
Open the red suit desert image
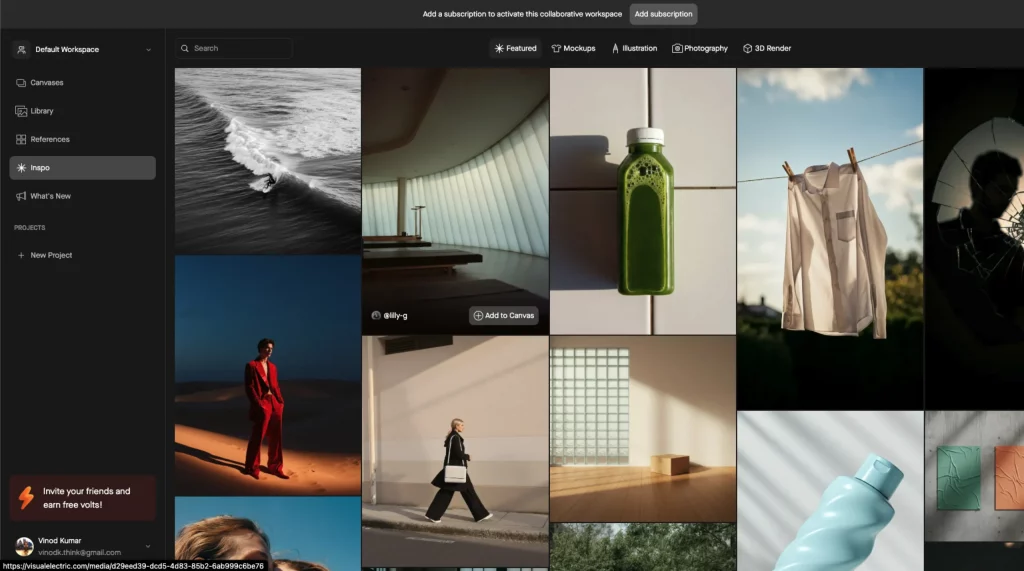(268, 375)
